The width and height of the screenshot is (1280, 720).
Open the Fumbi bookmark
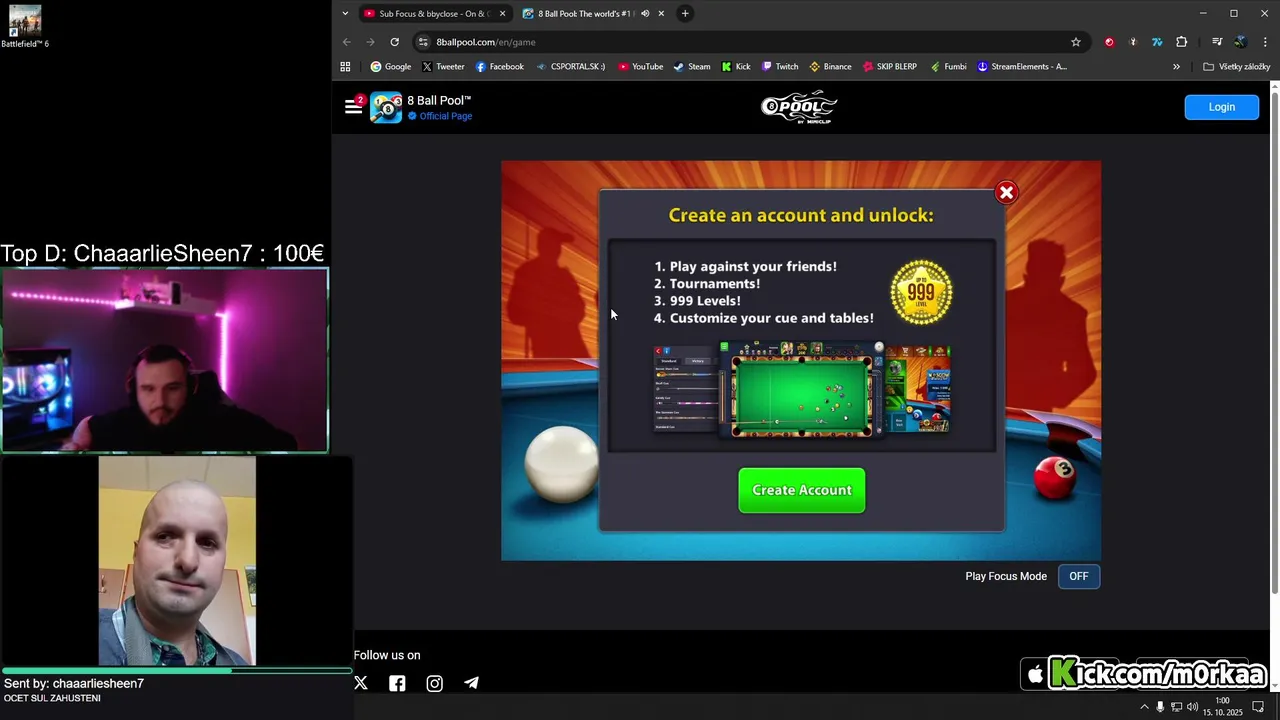click(948, 67)
